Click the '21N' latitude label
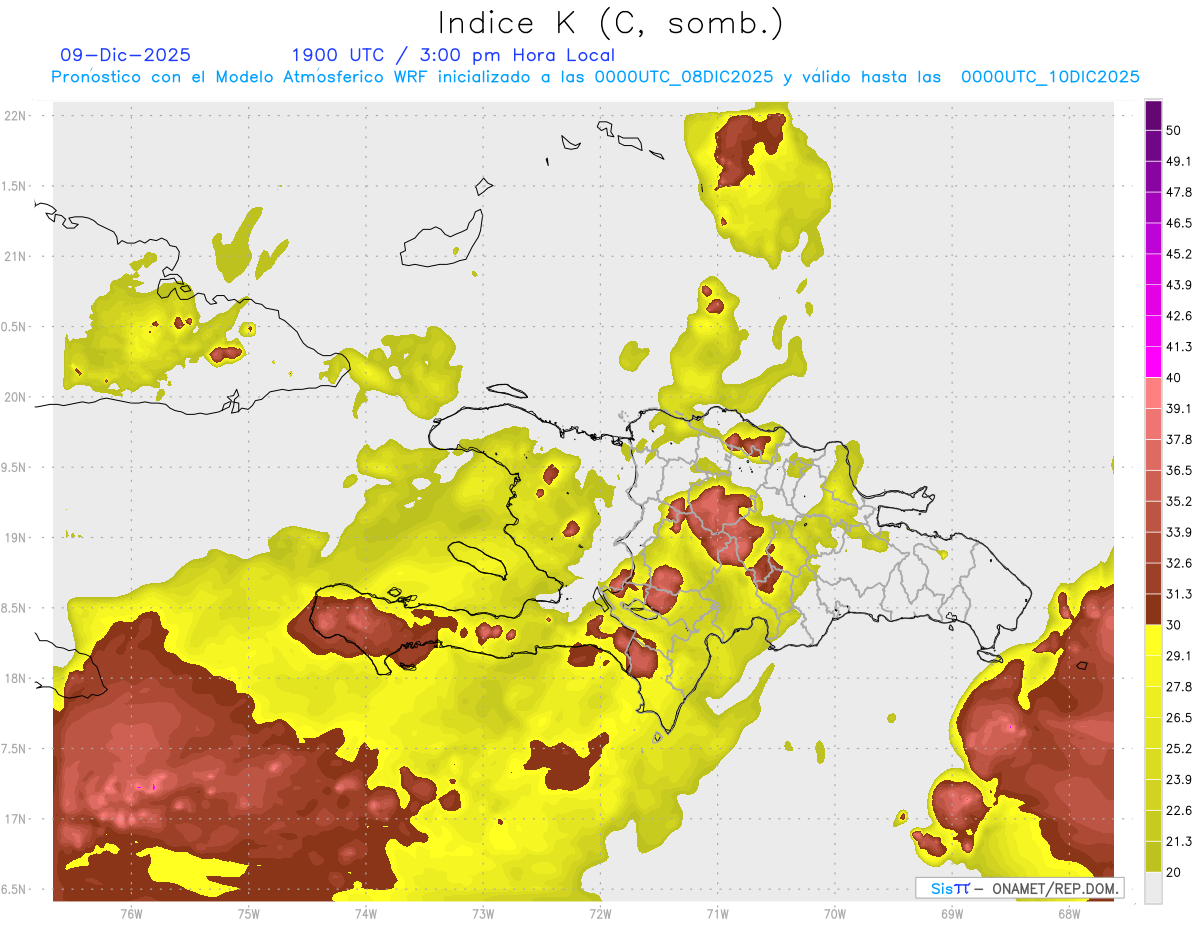Image resolution: width=1200 pixels, height=927 pixels. tap(15, 256)
